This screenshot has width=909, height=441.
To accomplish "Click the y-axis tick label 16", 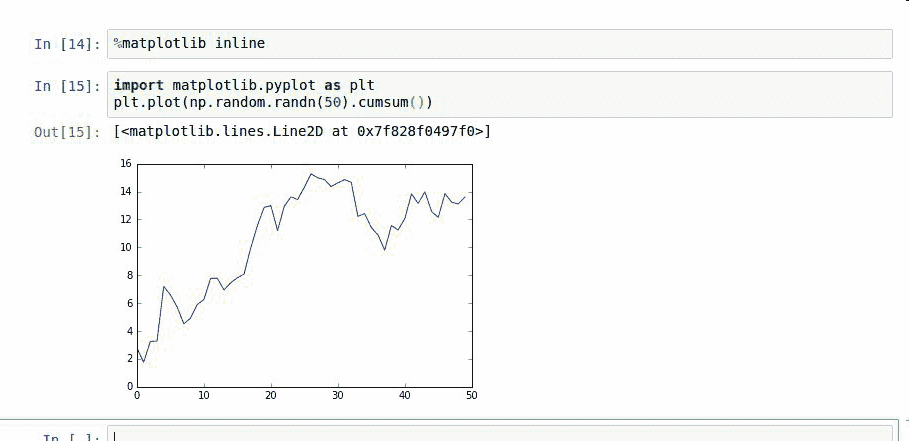I will point(125,163).
